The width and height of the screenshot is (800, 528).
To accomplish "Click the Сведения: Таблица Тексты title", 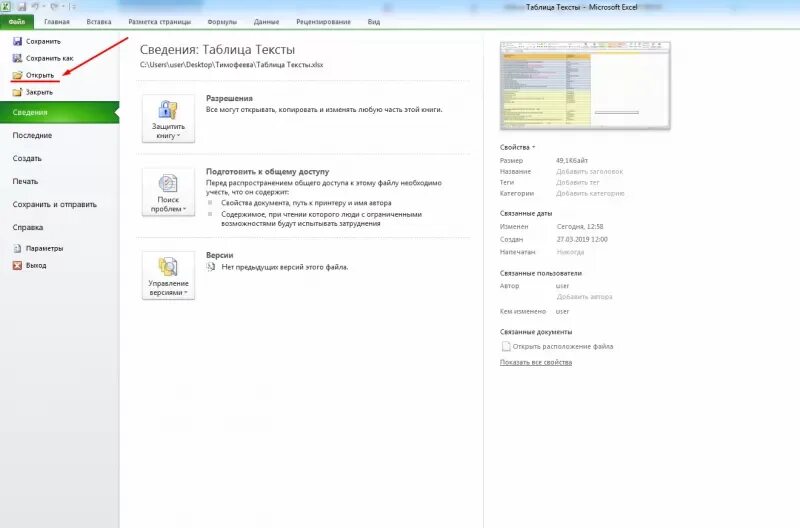I will 217,49.
